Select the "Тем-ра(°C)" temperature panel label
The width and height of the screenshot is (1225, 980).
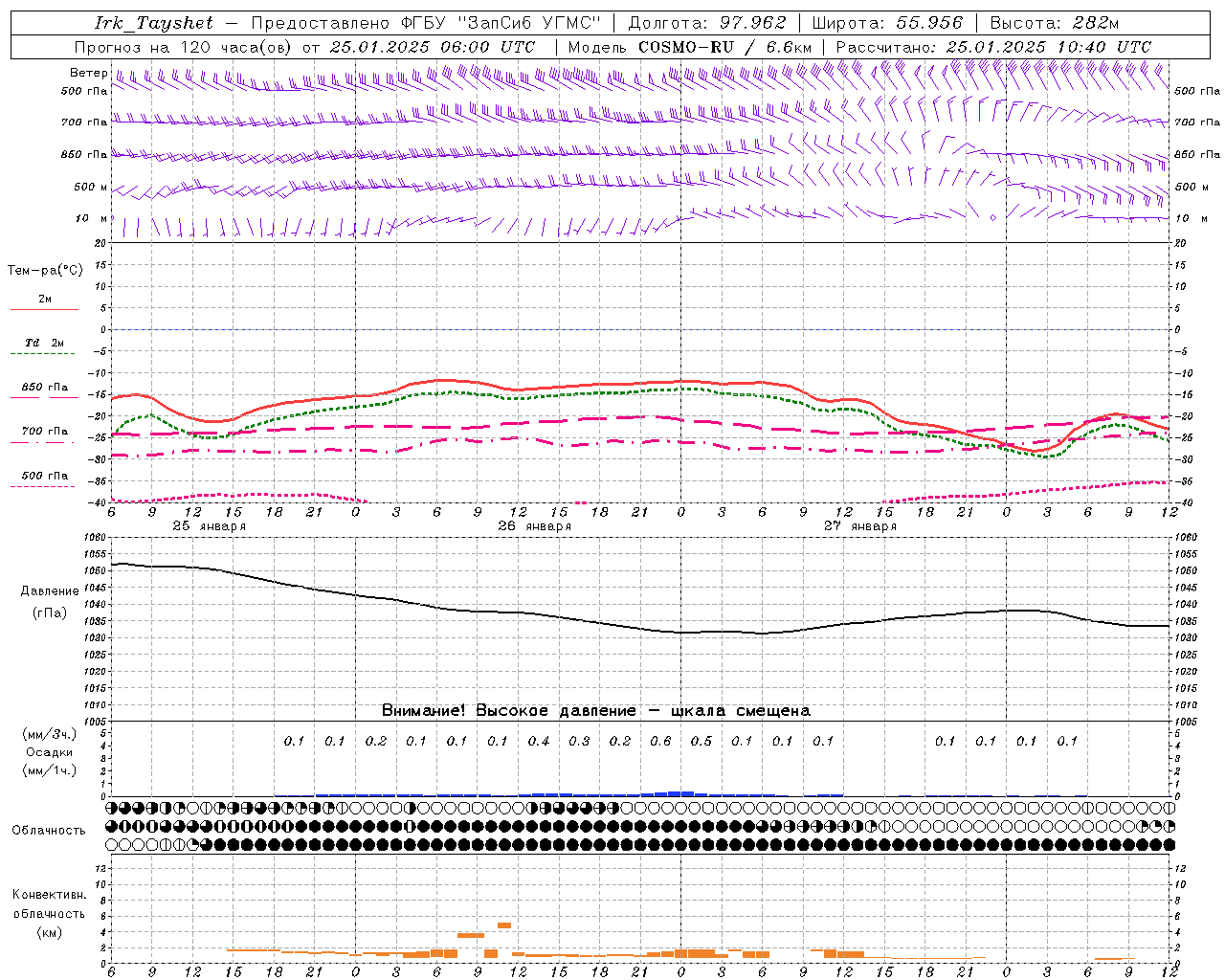[x=45, y=270]
